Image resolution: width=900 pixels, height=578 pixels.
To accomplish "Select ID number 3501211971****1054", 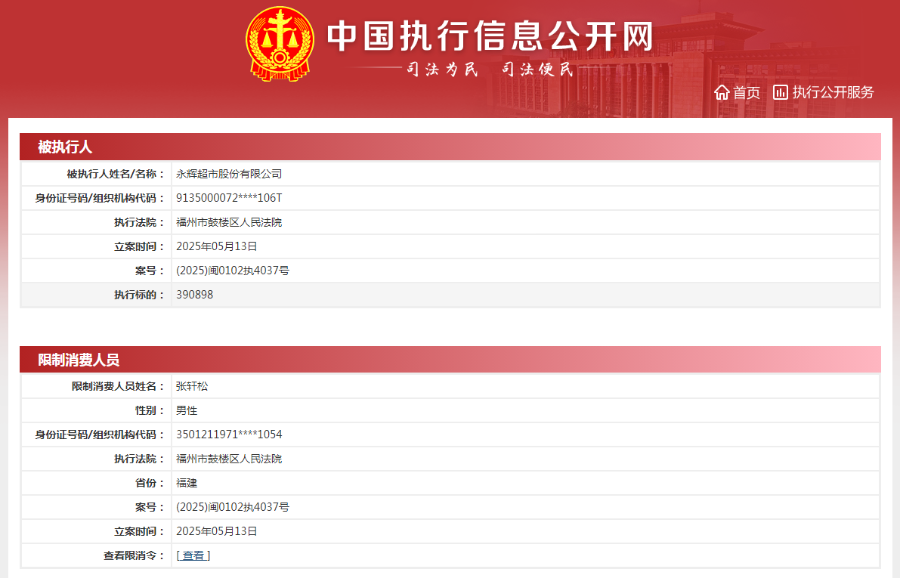I will [x=229, y=435].
